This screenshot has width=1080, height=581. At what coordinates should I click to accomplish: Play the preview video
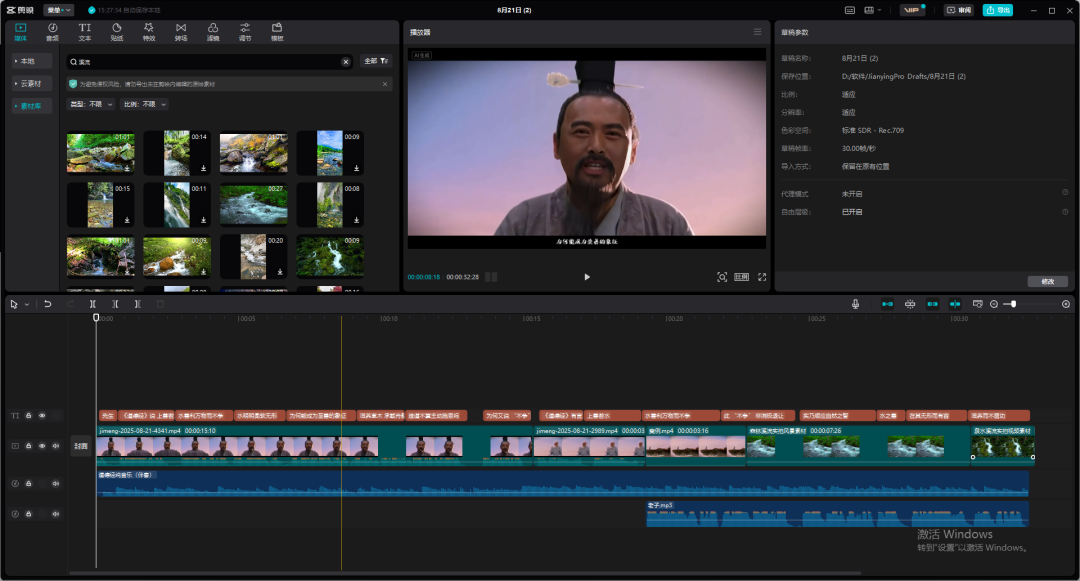tap(587, 277)
